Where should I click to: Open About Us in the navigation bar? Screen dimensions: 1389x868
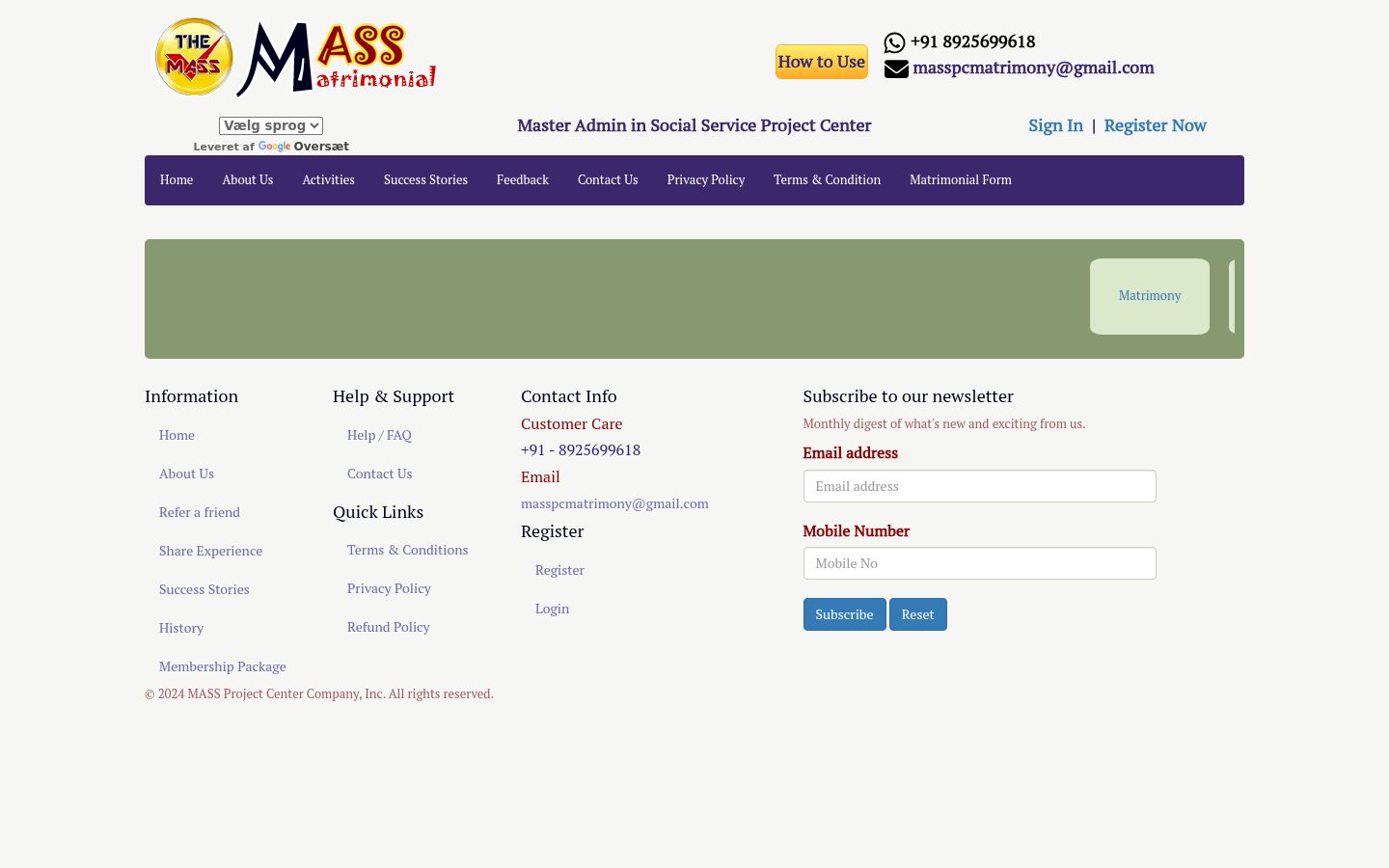(248, 180)
